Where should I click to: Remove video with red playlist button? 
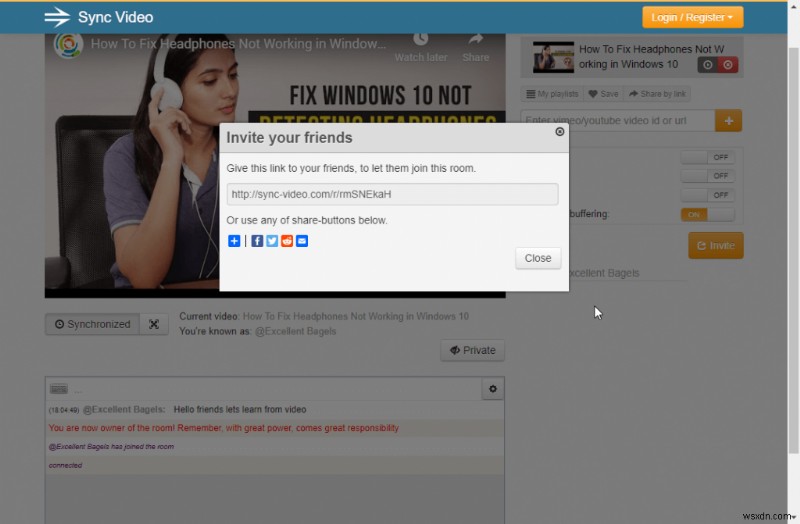tap(729, 65)
